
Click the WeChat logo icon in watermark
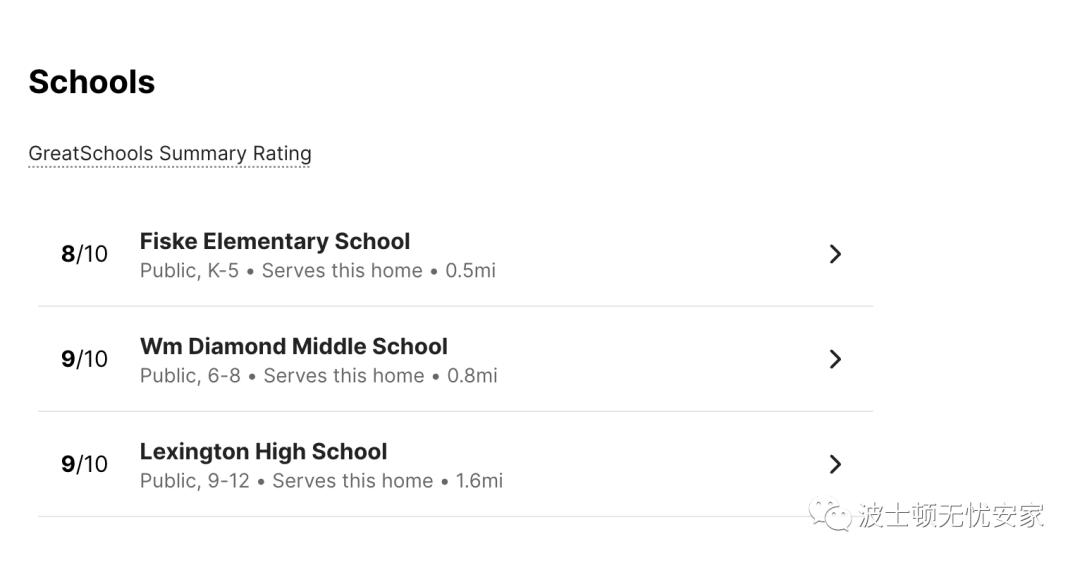[x=830, y=514]
